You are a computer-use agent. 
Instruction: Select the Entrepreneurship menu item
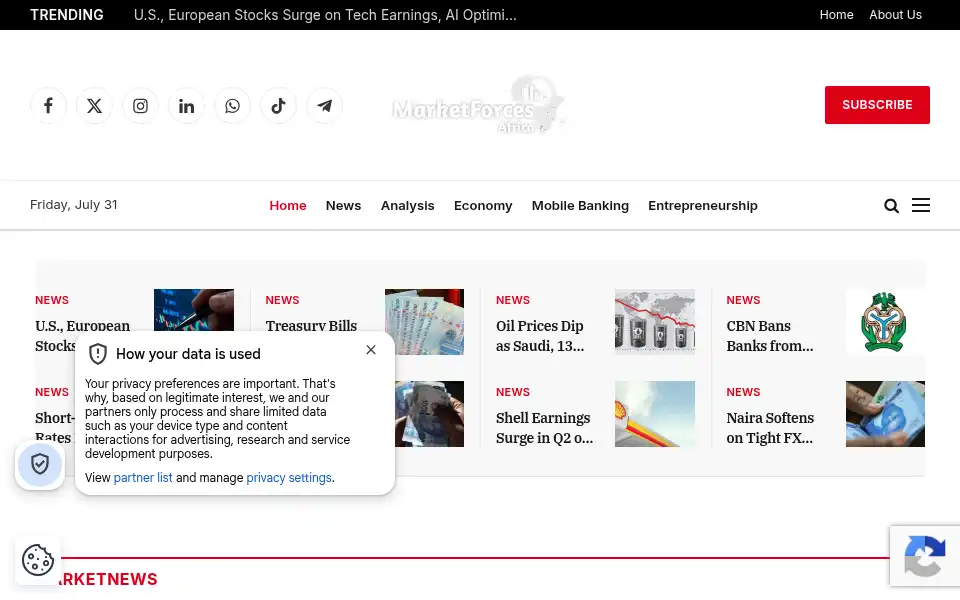coord(703,206)
